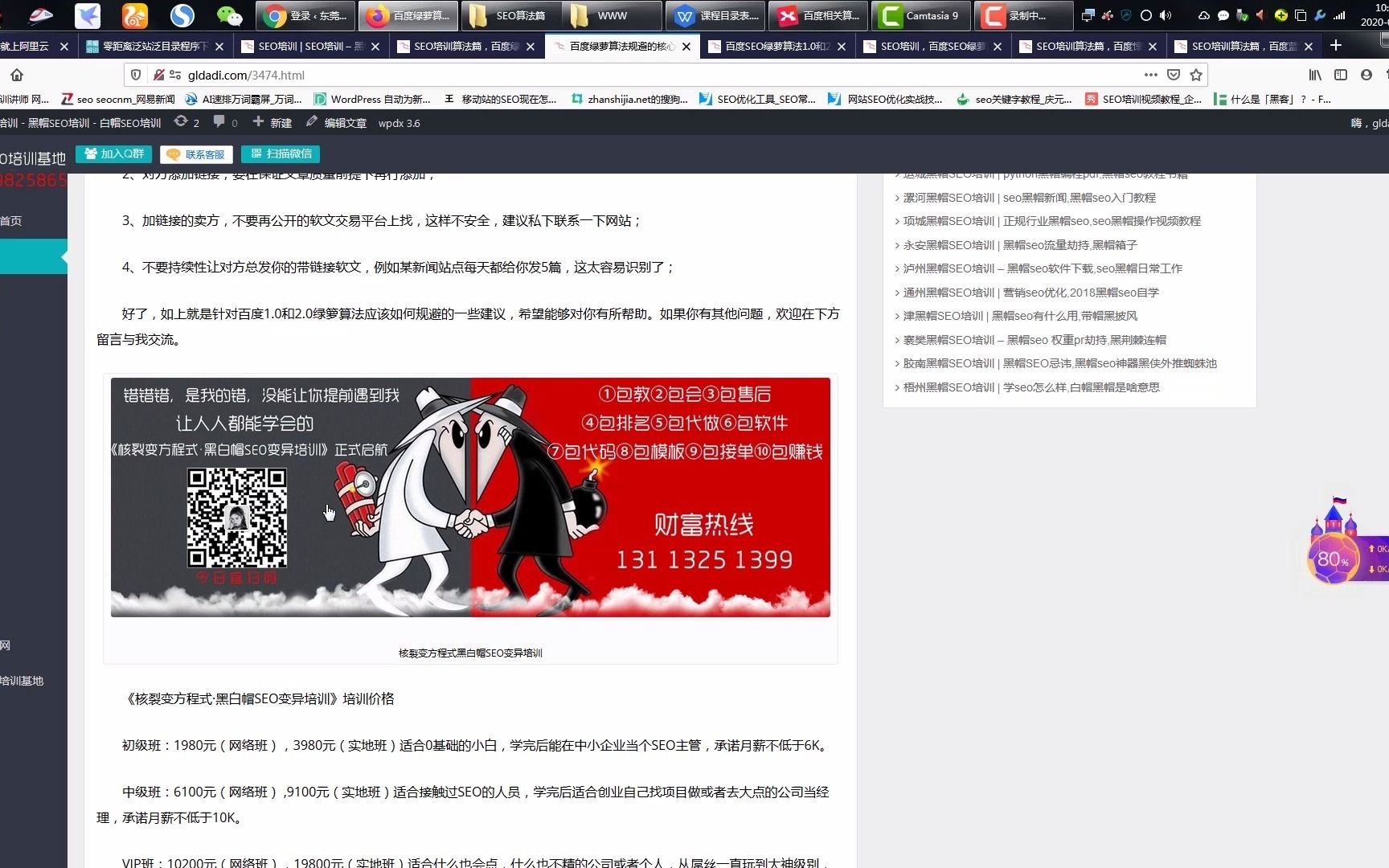Open the SEO优化工具_SEO常 bookmark
Viewport: 1389px width, 868px height.
coord(758,99)
